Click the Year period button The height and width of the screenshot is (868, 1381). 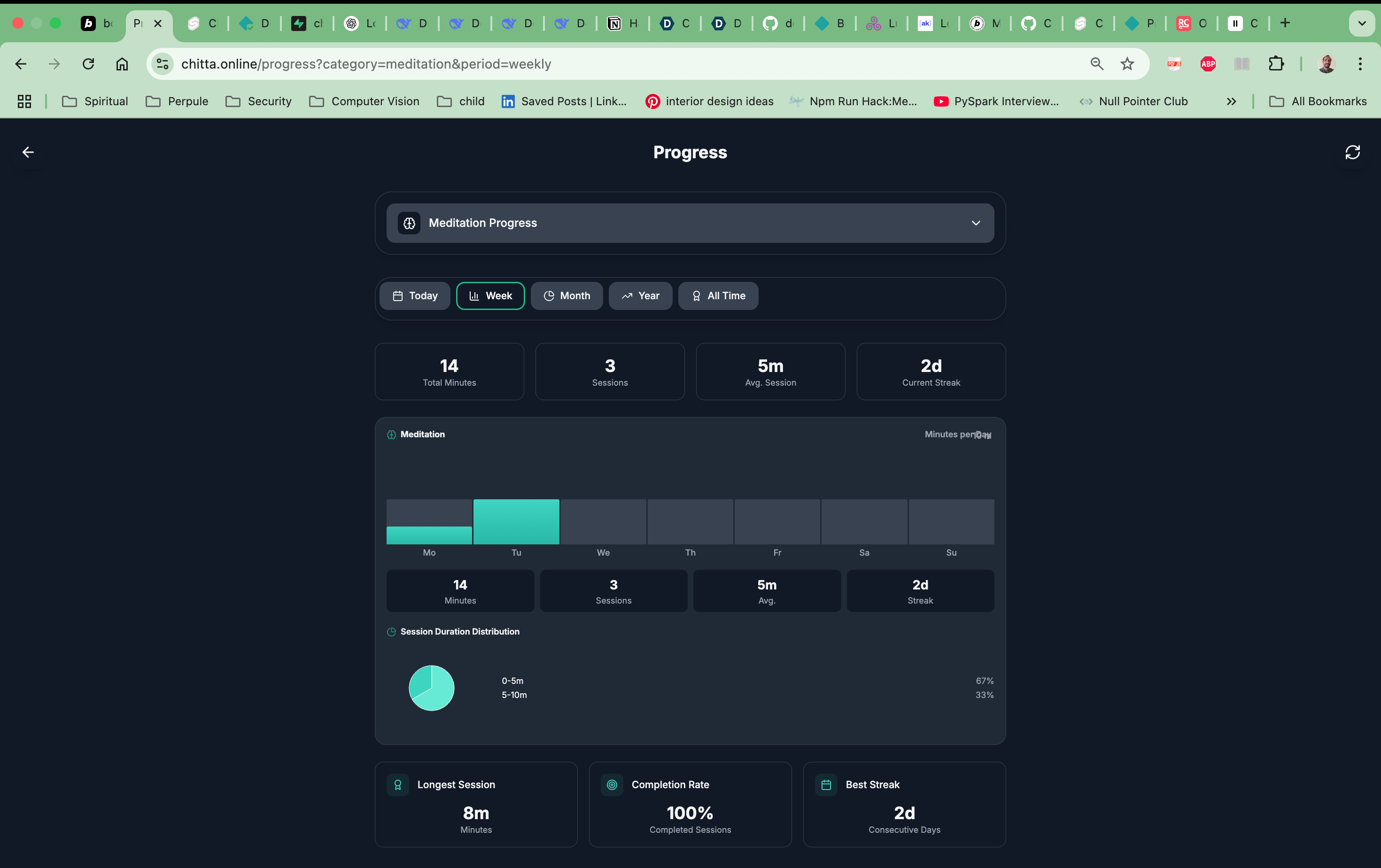point(640,296)
